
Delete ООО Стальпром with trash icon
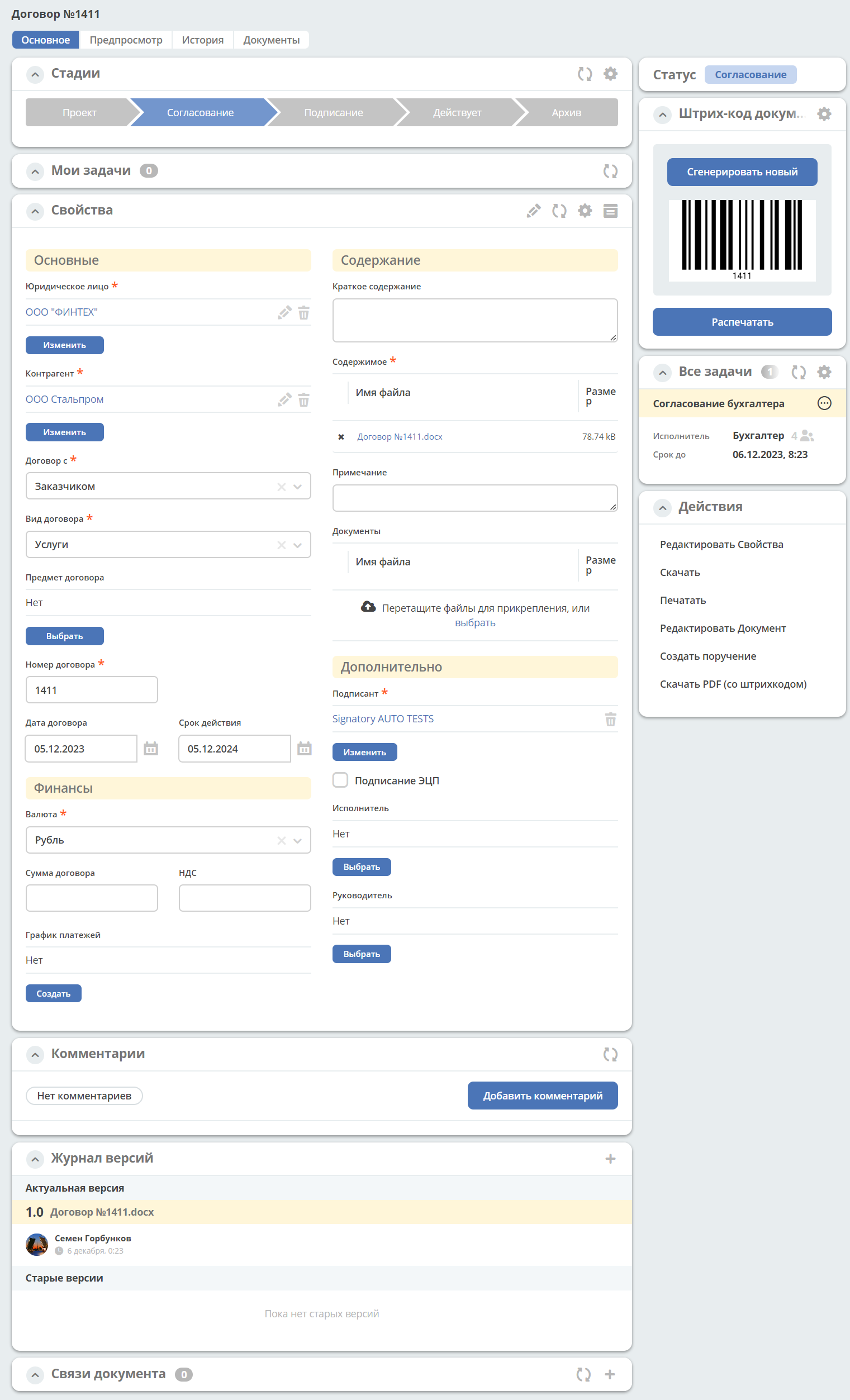tap(304, 400)
